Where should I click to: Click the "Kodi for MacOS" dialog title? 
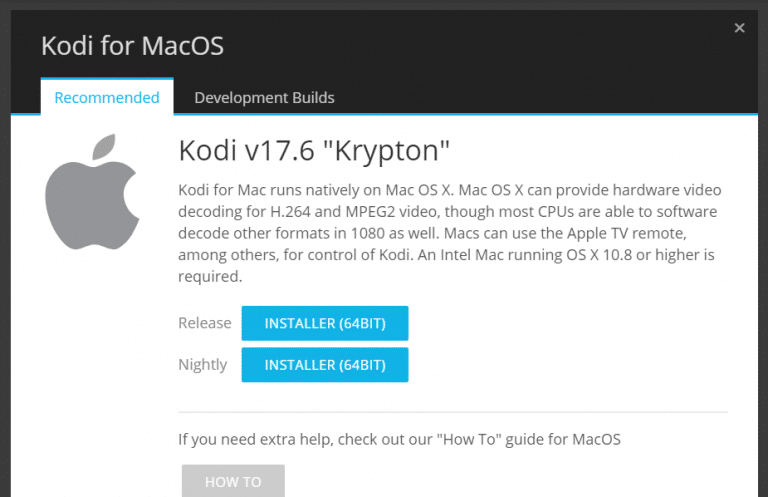tap(132, 46)
